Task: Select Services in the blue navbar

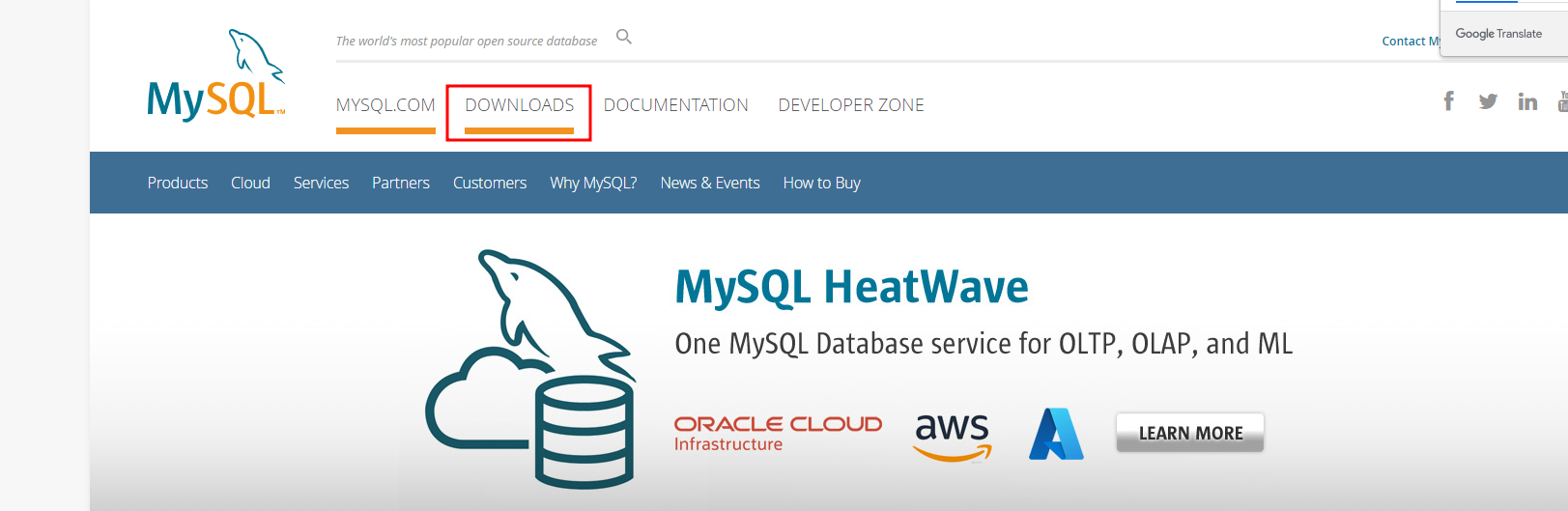Action: click(x=321, y=183)
